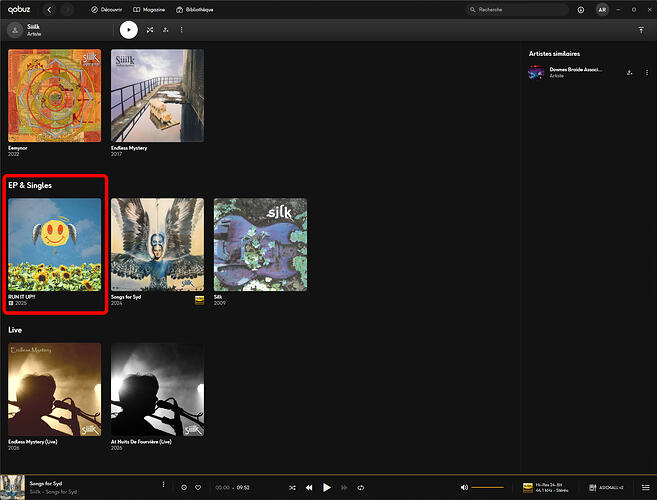Click the Recherche search field

coord(517,10)
